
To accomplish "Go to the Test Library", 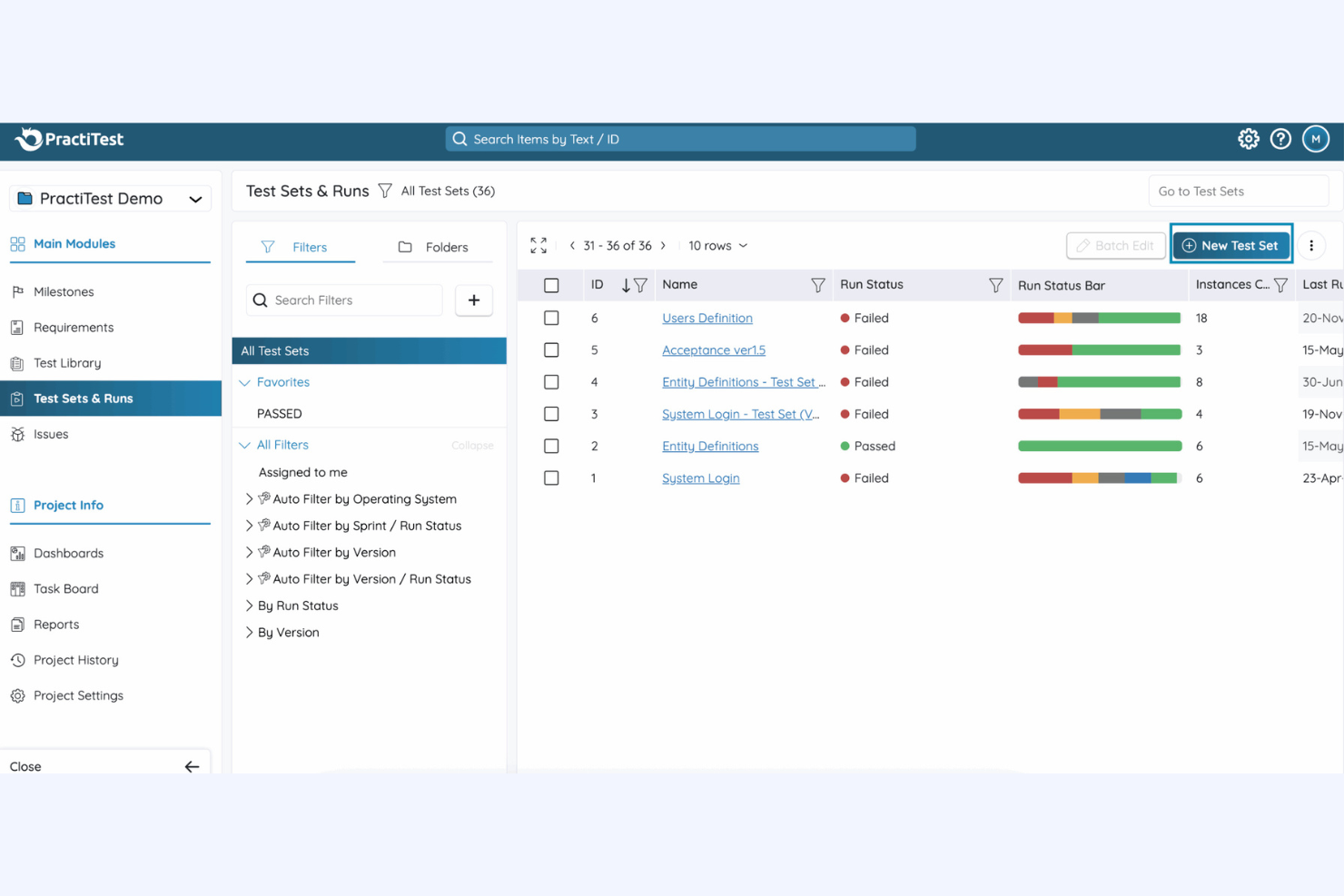I will click(x=65, y=362).
